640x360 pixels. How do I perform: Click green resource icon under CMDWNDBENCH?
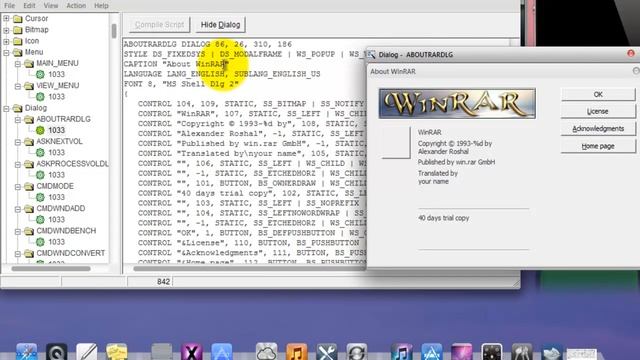(40, 242)
